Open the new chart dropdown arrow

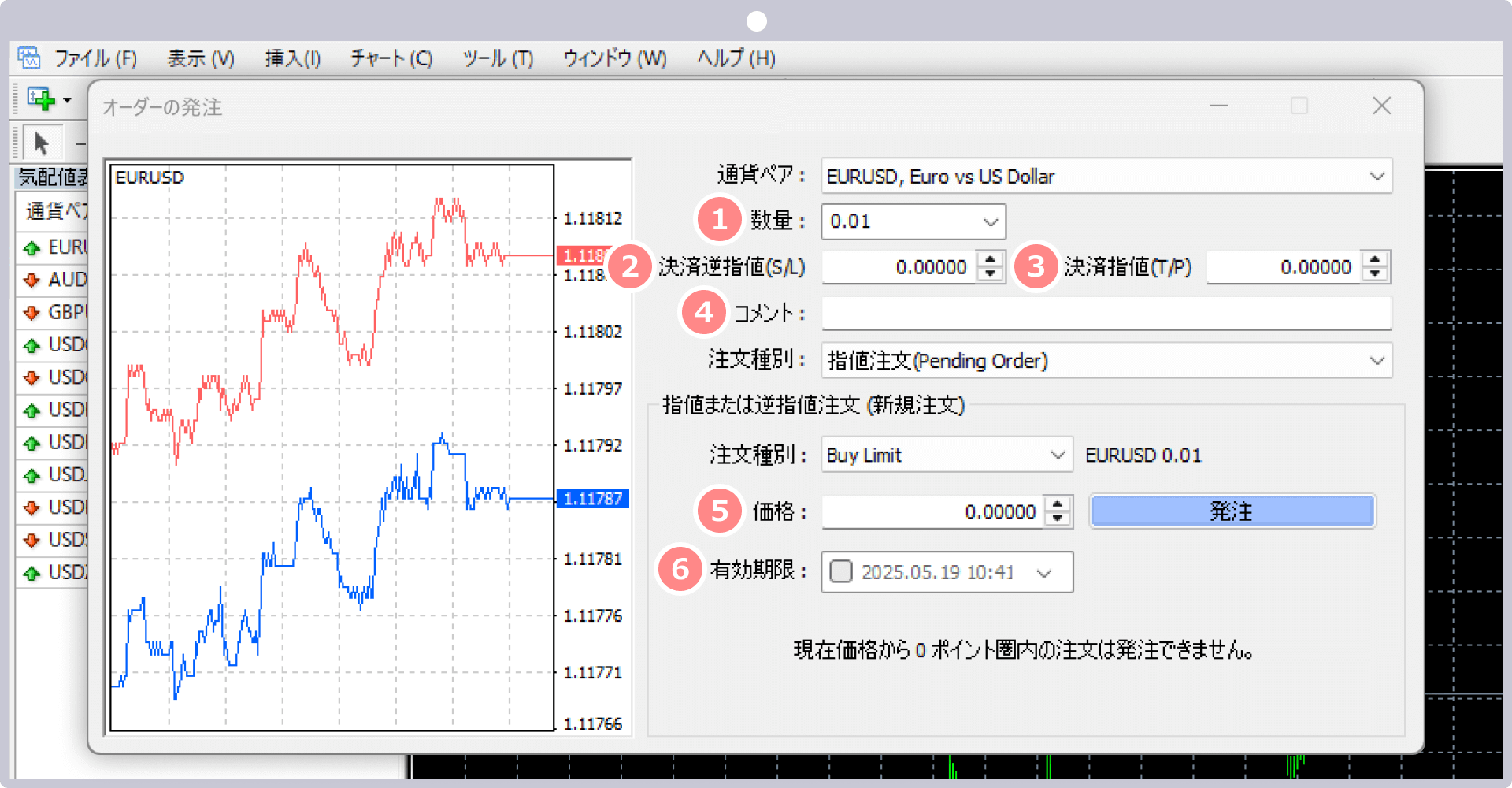(67, 100)
